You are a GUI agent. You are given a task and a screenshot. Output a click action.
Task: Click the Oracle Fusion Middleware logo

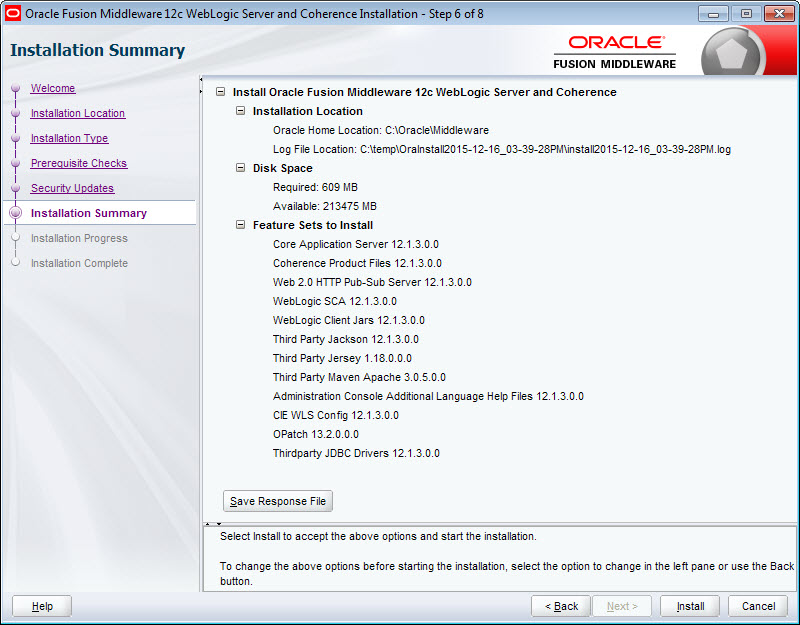614,53
